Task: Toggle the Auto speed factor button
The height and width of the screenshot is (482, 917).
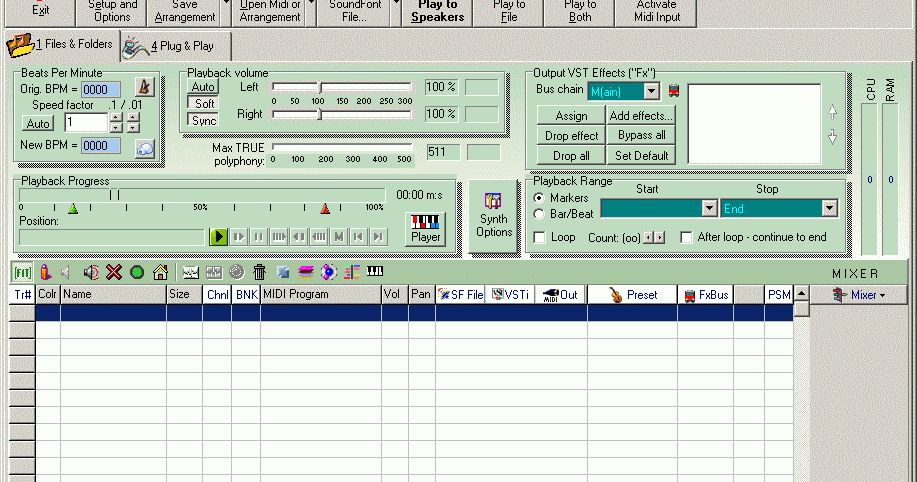Action: coord(38,123)
